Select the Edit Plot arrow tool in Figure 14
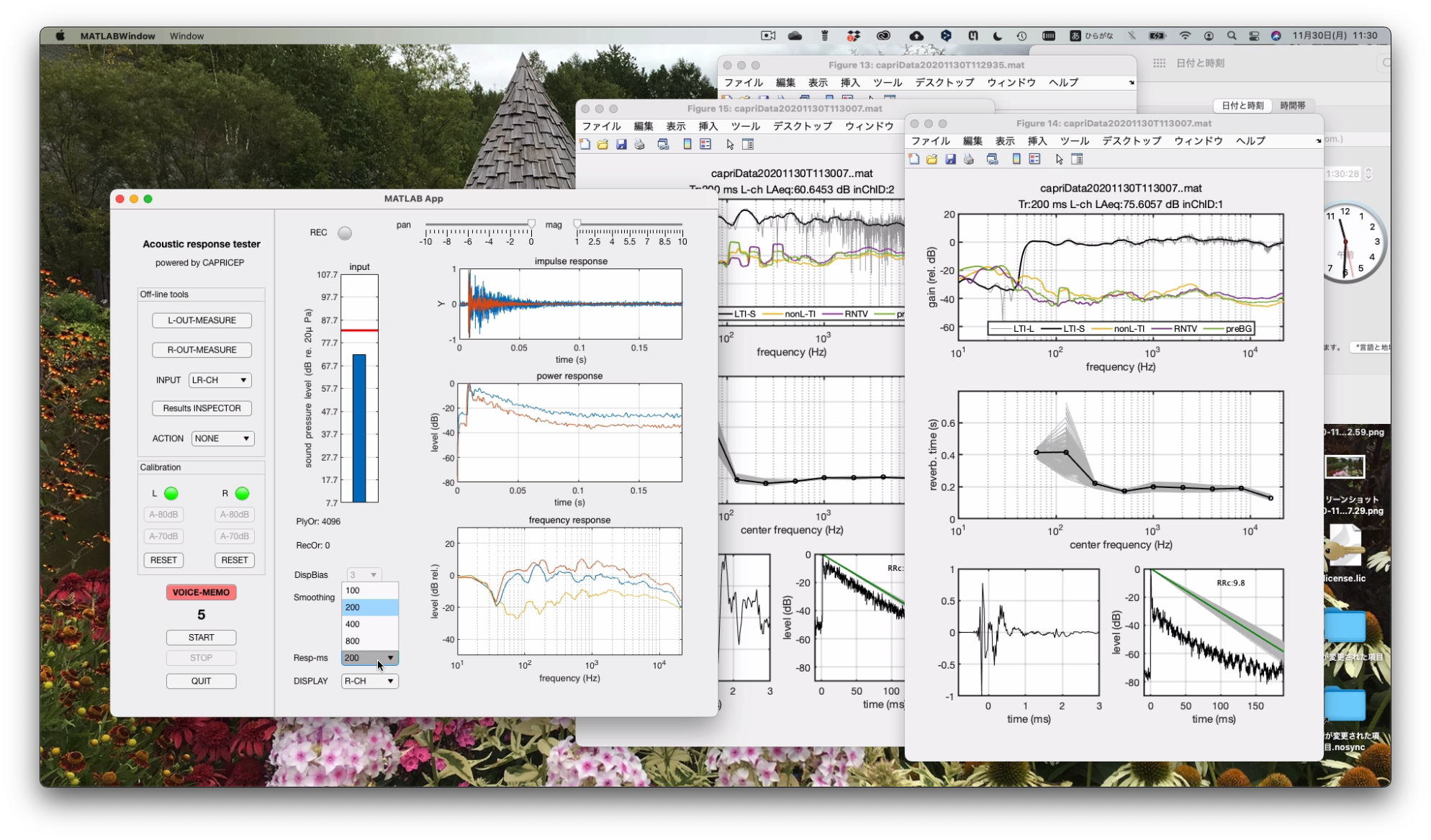This screenshot has height=840, width=1431. pos(1059,159)
